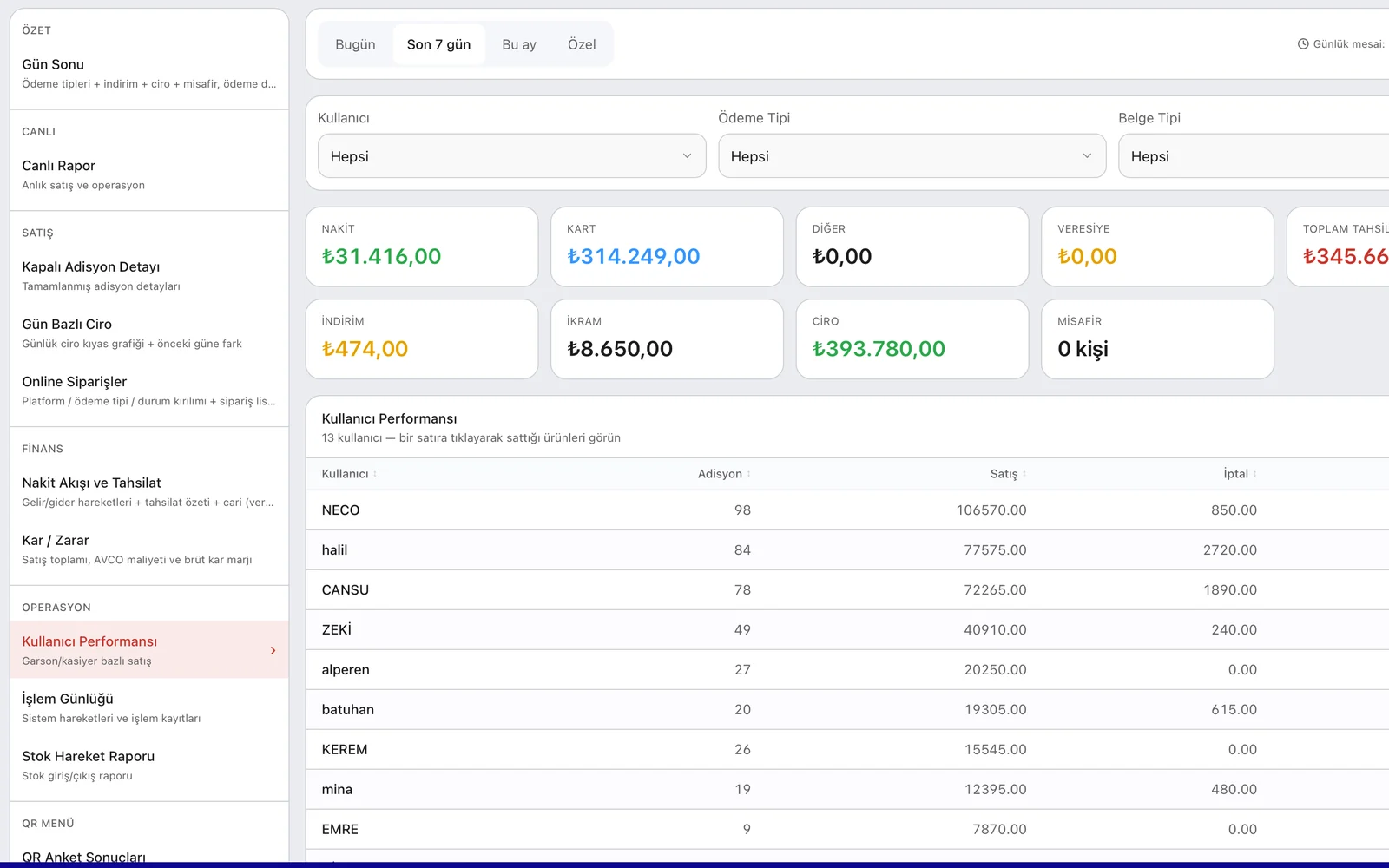Click the NAKİT ₺31.416,00 card

(x=422, y=247)
